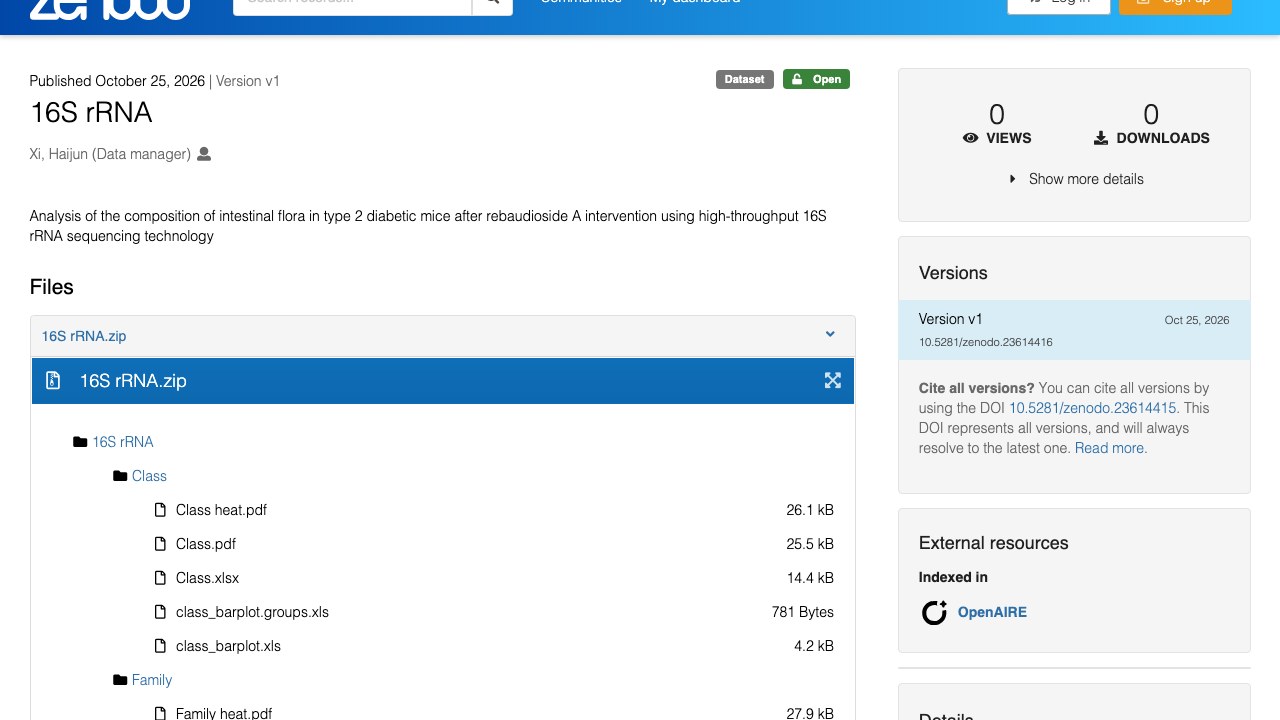Screen dimensions: 1280x720
Task: Collapse the 16S rRNA.zip file panel chevron
Action: click(x=830, y=334)
